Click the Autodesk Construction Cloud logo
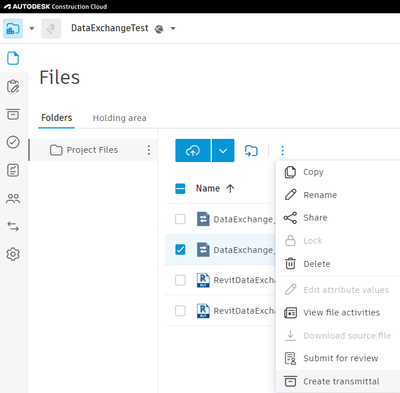Viewport: 400px width, 393px height. coord(56,6)
